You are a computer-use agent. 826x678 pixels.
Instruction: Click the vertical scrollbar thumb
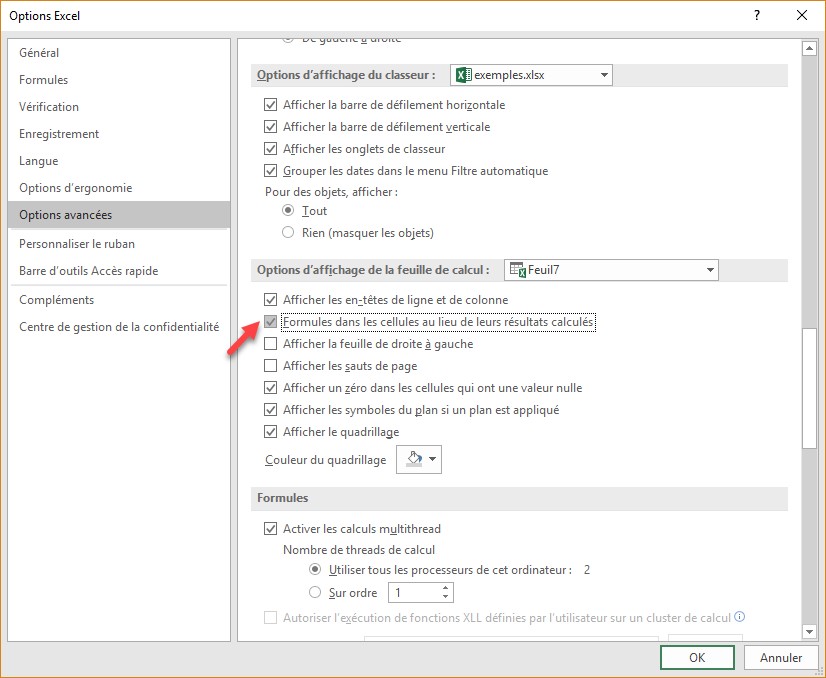(x=809, y=388)
